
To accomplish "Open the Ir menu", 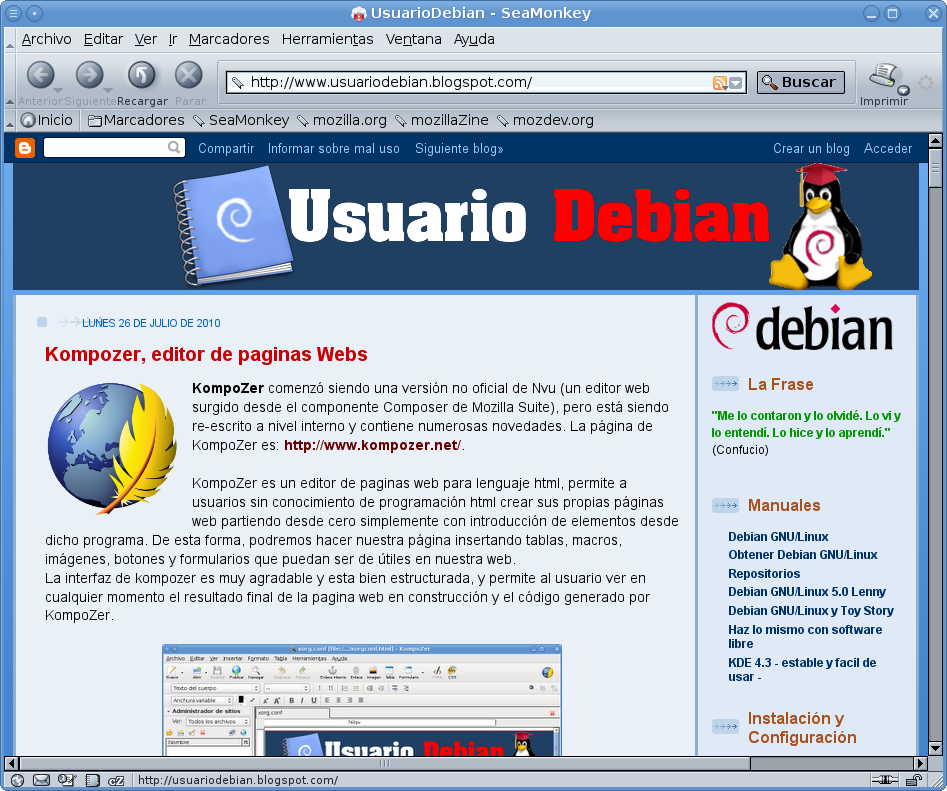I will coord(173,39).
